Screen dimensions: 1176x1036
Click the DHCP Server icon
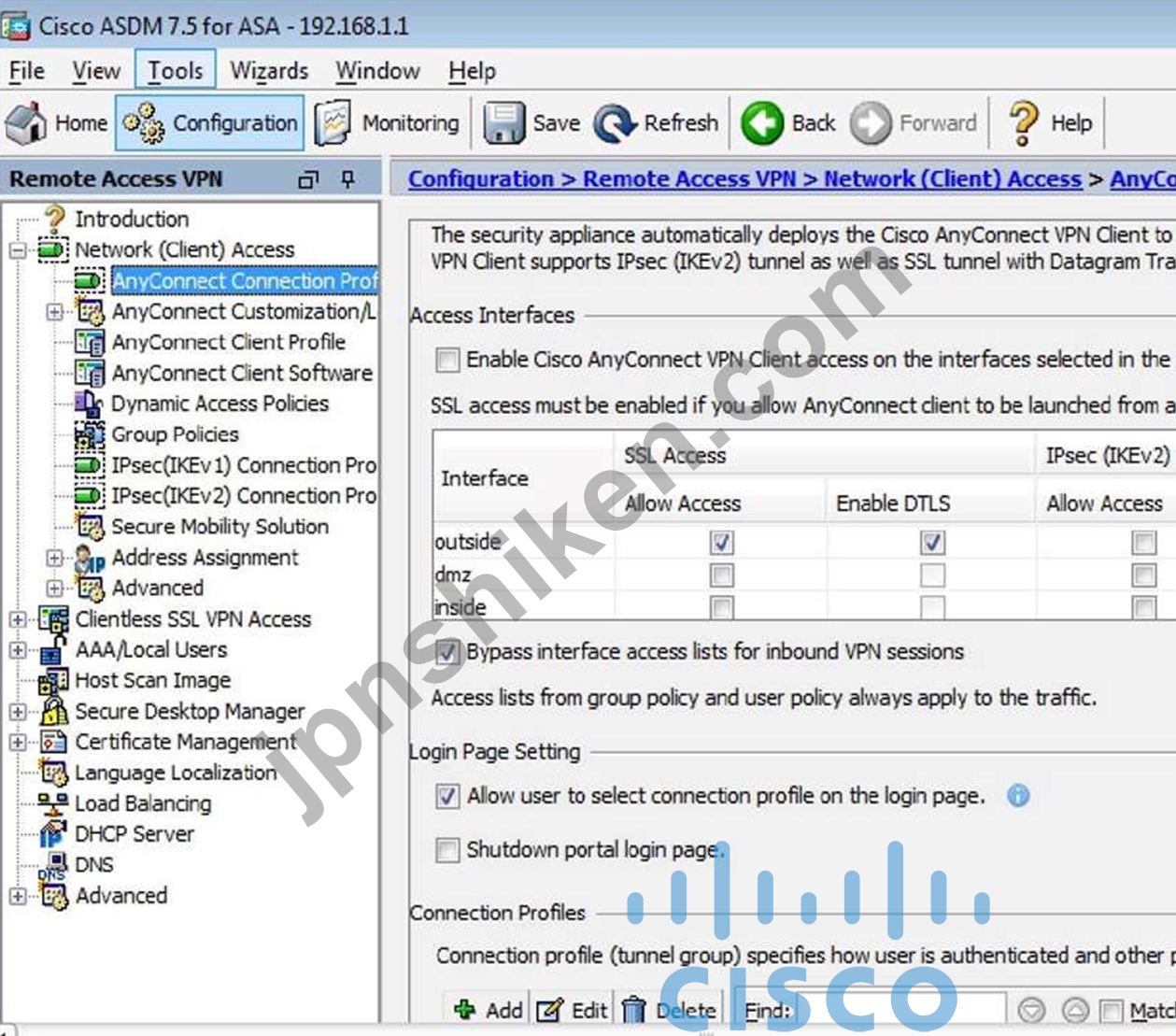(53, 834)
